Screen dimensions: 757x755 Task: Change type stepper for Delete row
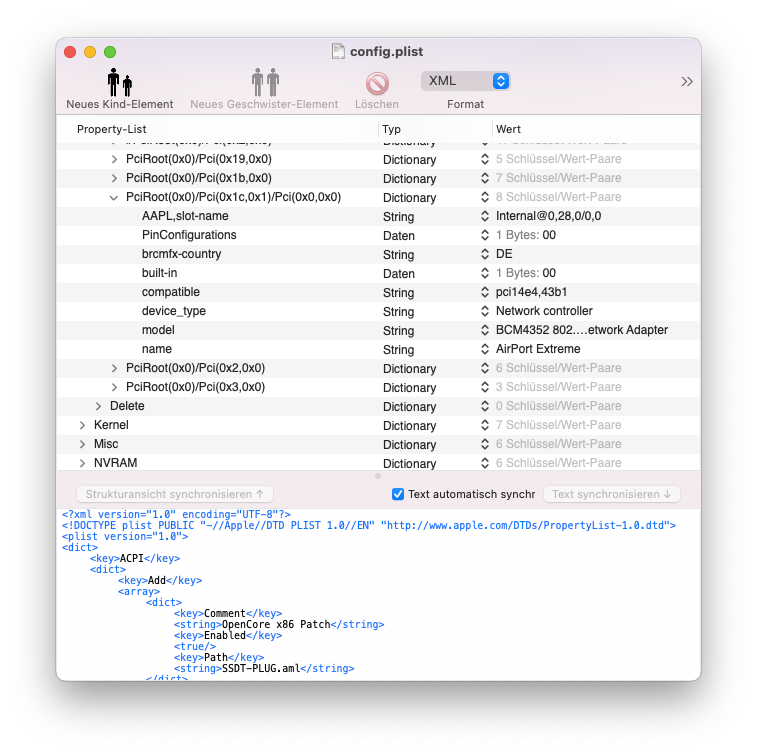tap(485, 406)
